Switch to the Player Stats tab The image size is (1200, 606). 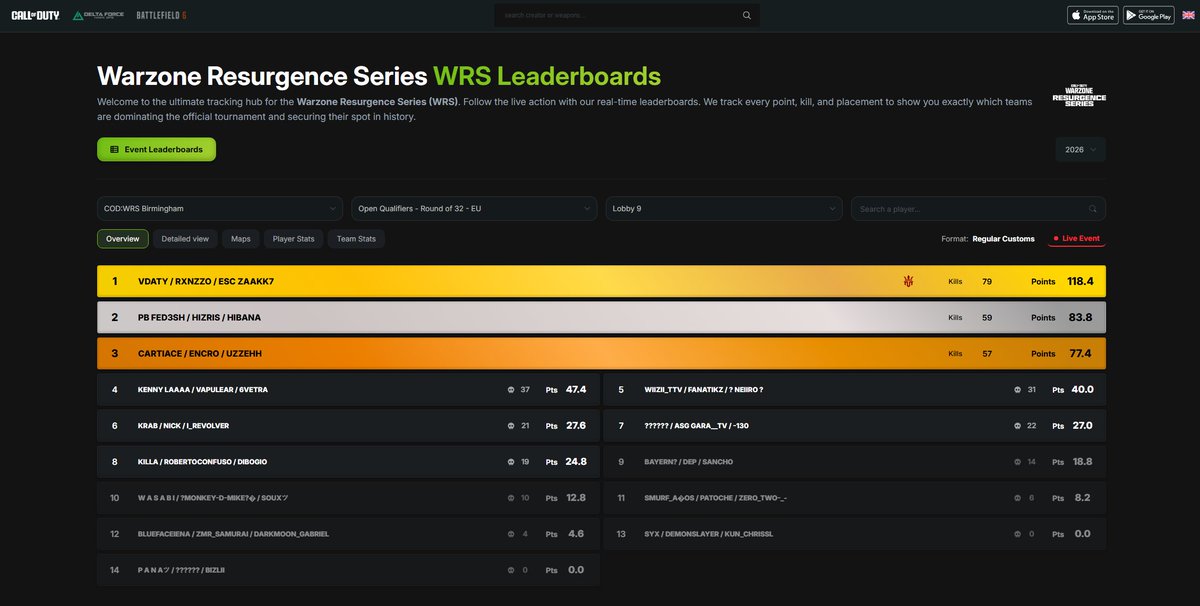click(x=294, y=238)
